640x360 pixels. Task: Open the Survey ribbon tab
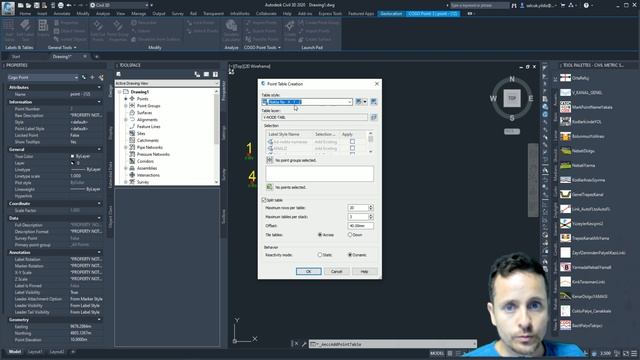click(x=178, y=13)
